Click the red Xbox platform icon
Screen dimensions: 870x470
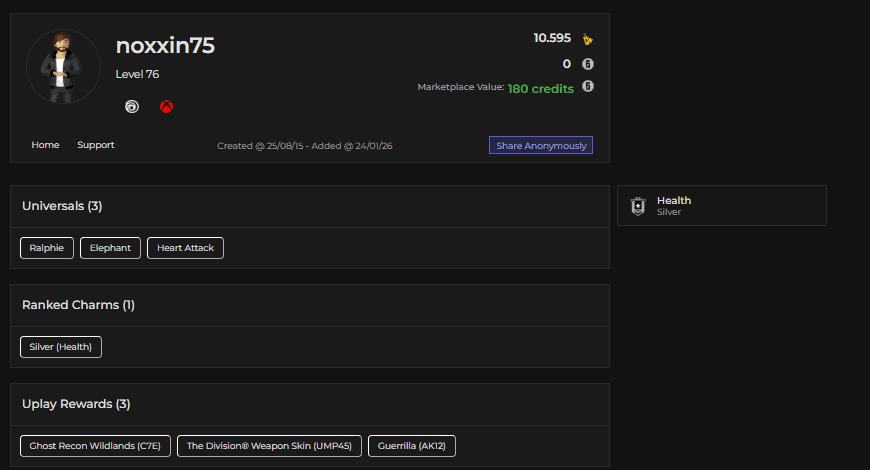pos(166,106)
